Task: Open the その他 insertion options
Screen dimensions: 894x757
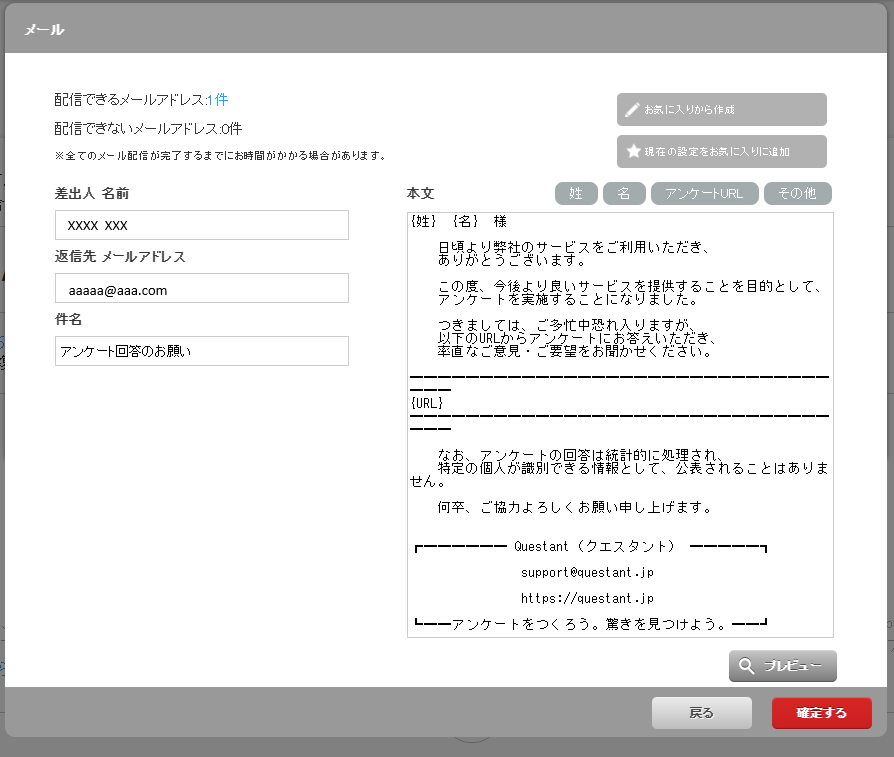Action: click(798, 194)
